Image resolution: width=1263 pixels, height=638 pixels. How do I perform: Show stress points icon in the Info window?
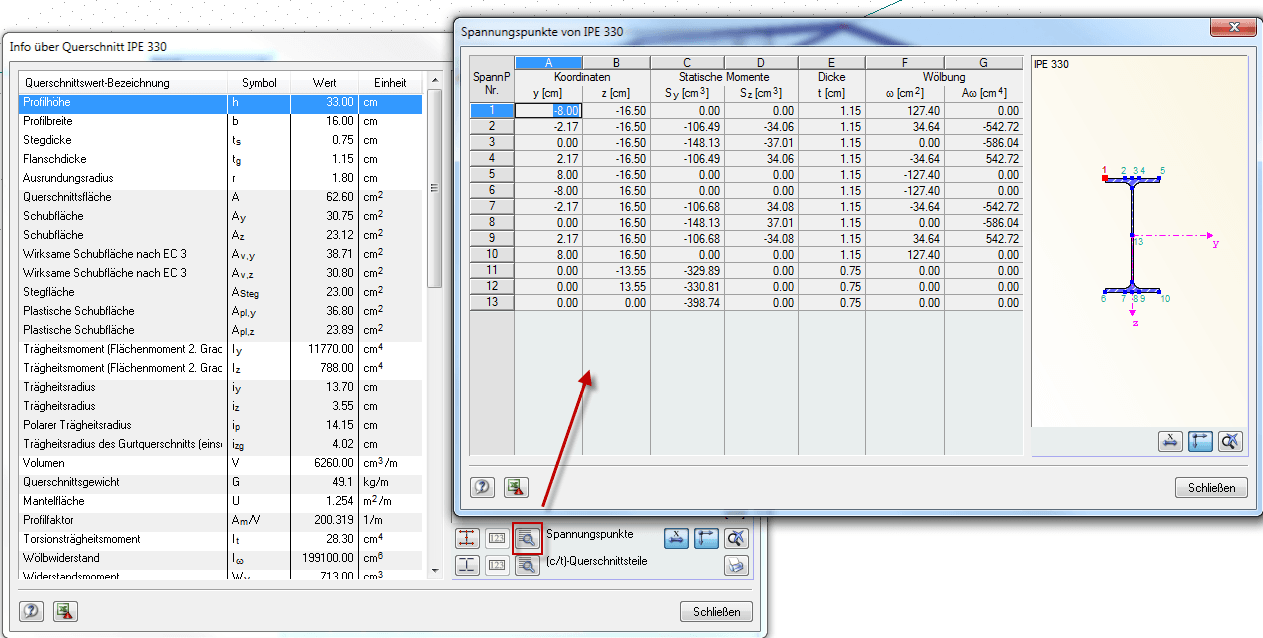[x=468, y=537]
